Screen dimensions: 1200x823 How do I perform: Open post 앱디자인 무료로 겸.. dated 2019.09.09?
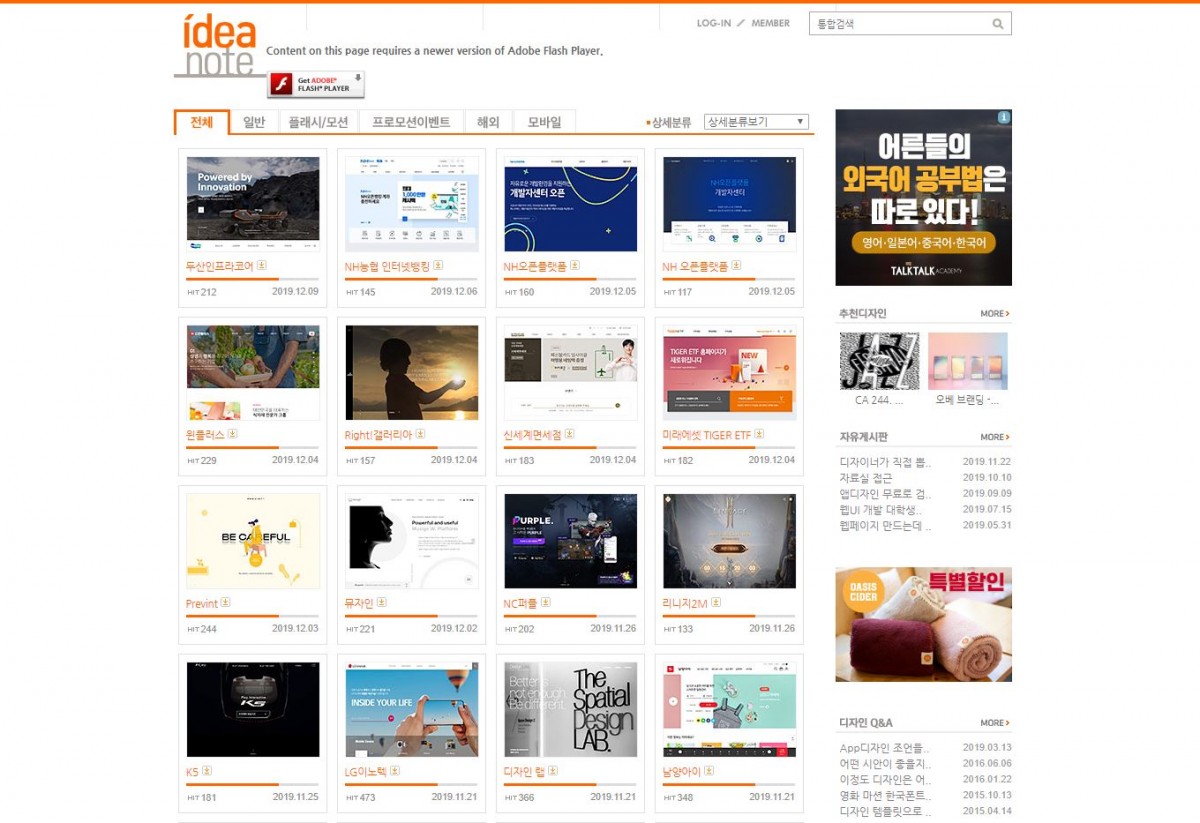coord(885,494)
